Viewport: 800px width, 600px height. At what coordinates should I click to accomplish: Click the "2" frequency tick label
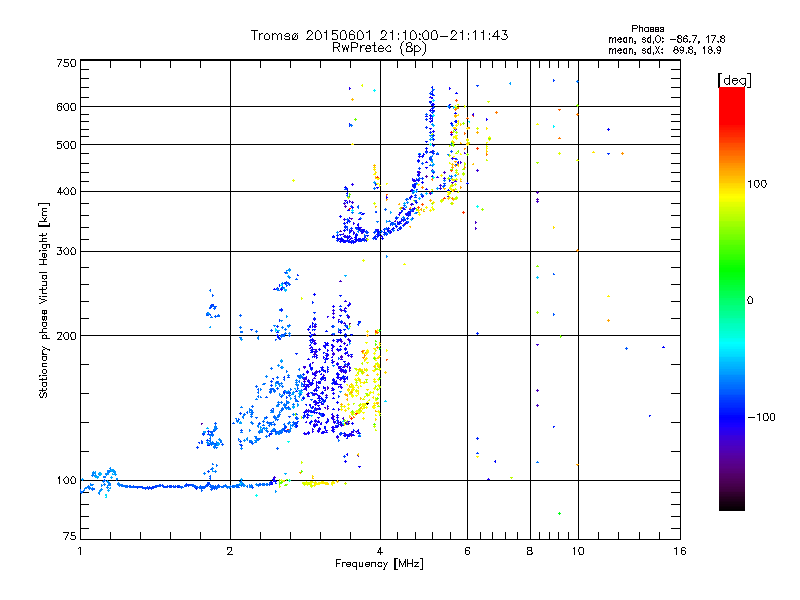pyautogui.click(x=230, y=551)
